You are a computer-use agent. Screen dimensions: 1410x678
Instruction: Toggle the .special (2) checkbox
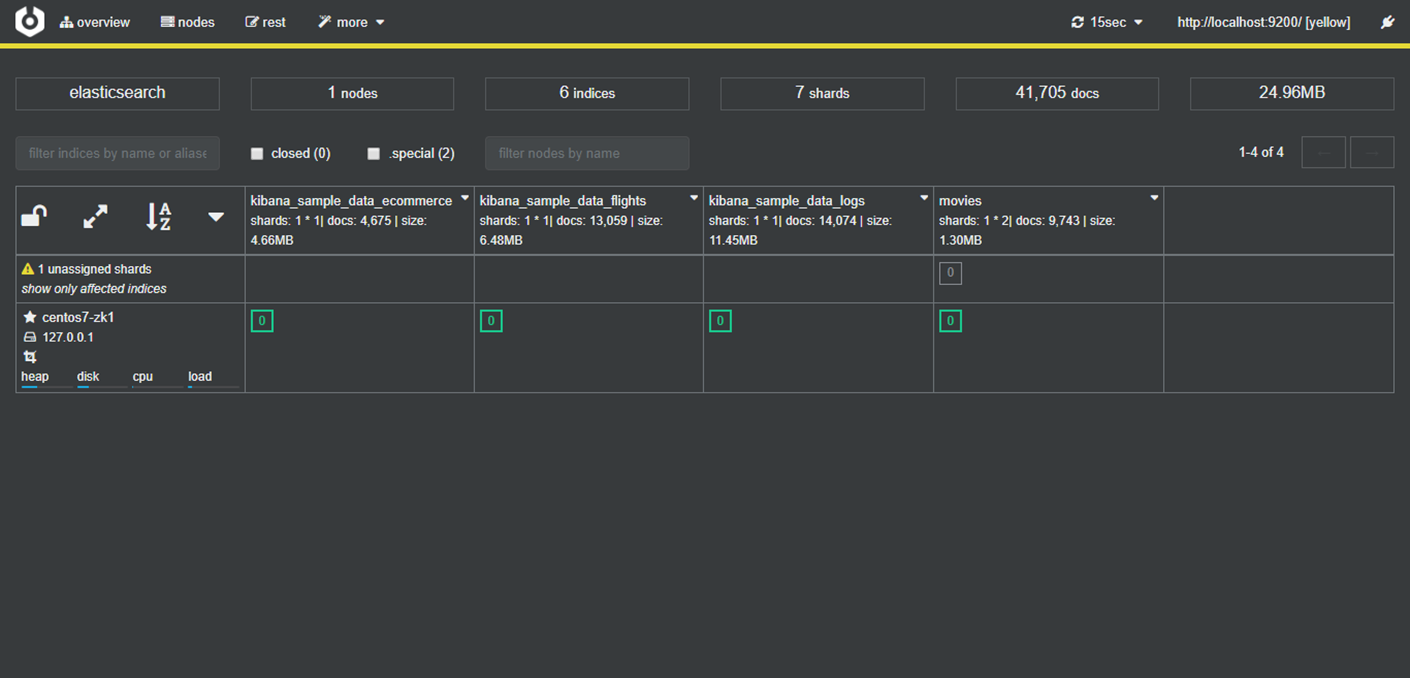click(374, 154)
